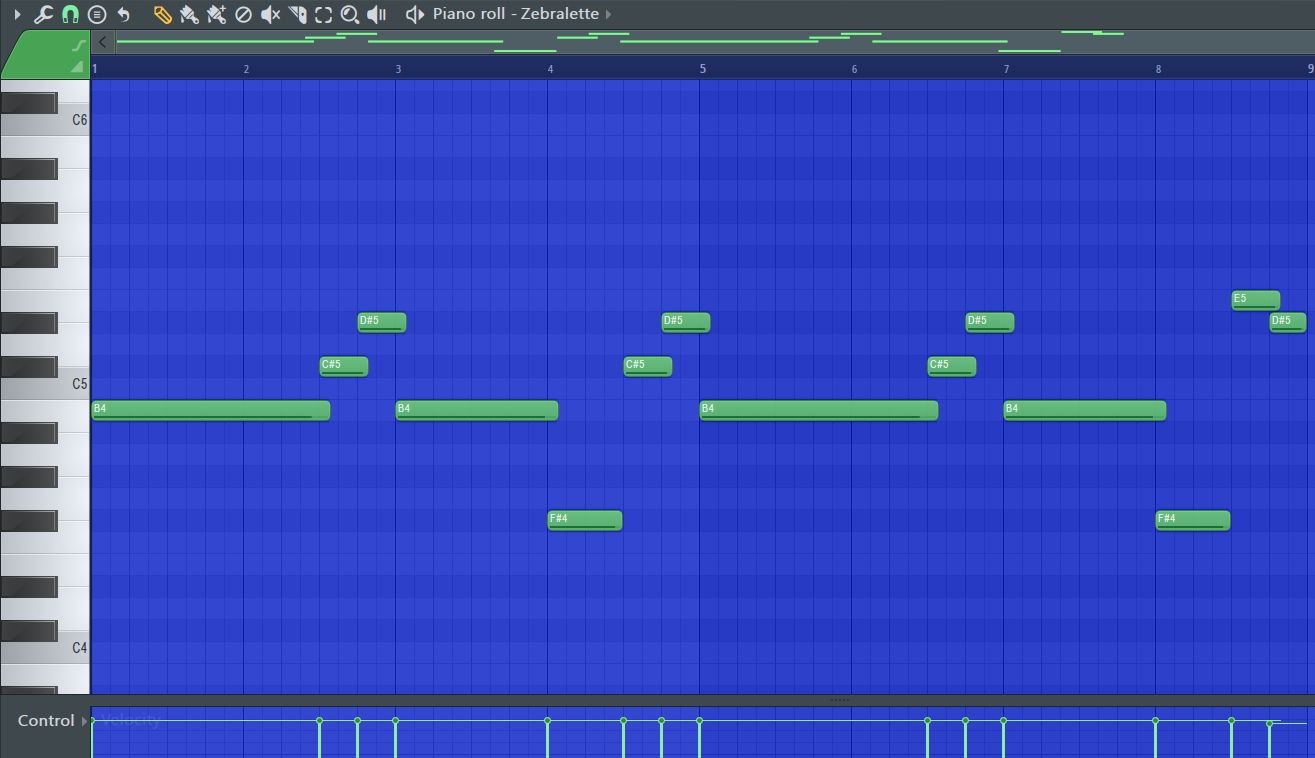Select the Draw pencil tool
Image resolution: width=1315 pixels, height=758 pixels.
pyautogui.click(x=162, y=14)
